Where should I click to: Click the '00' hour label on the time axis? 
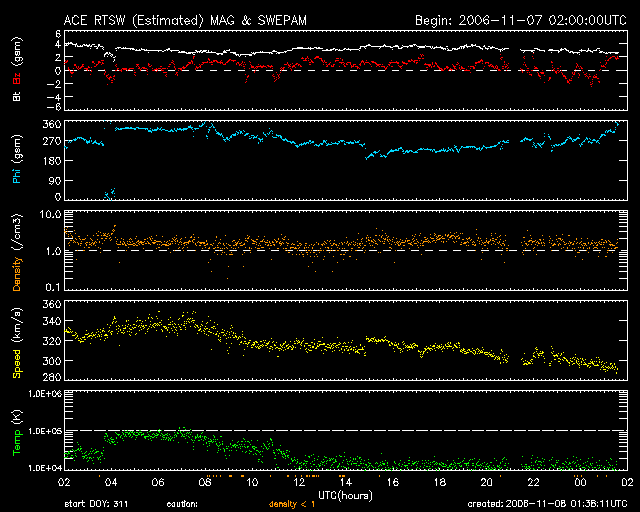coord(580,483)
